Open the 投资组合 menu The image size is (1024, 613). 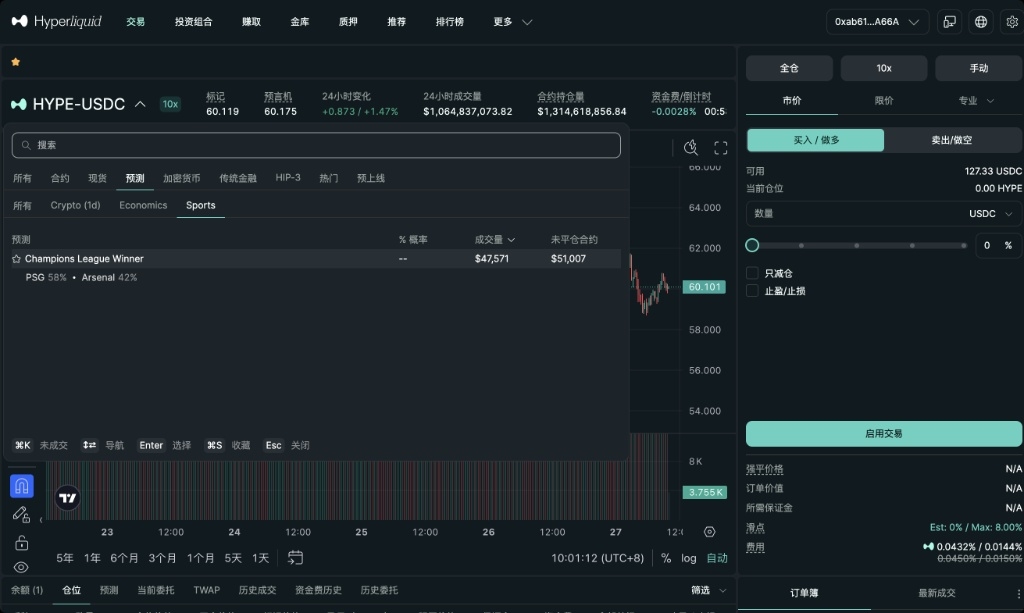[x=193, y=22]
